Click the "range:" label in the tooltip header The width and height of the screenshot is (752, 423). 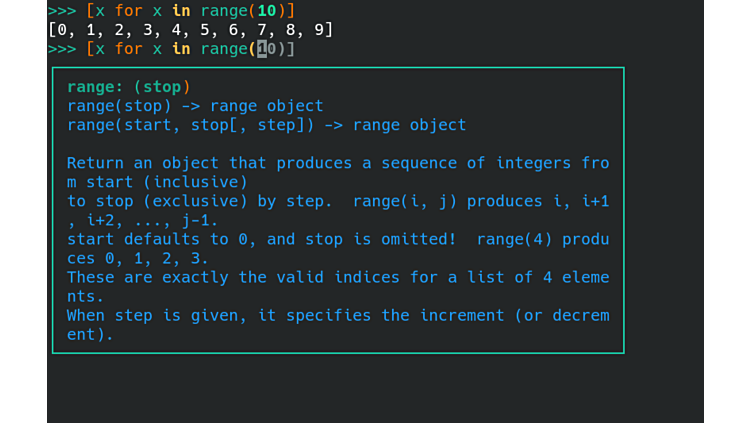click(95, 87)
